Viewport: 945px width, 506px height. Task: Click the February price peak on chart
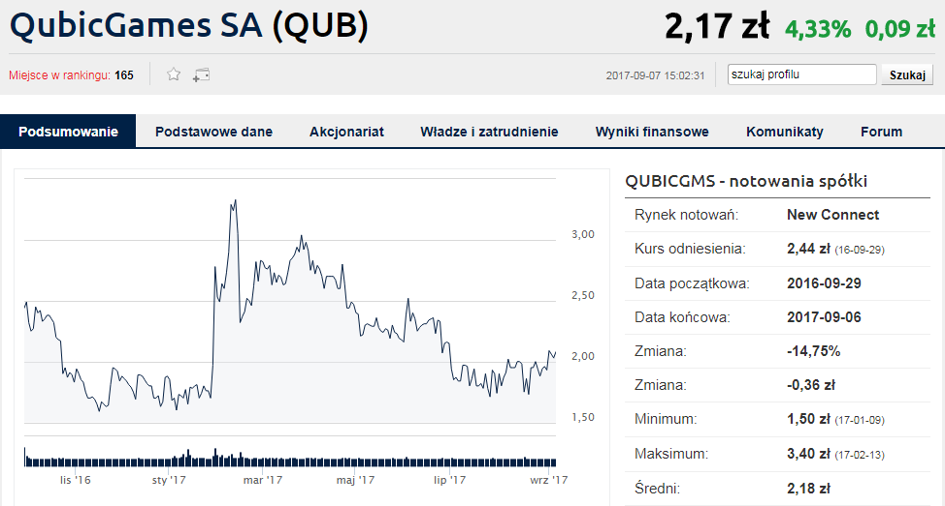point(234,201)
